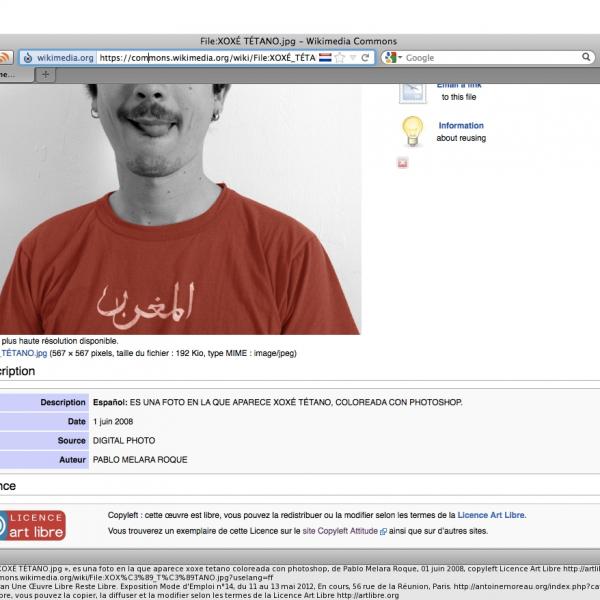600x600 pixels.
Task: Click the XOXÉ TÉTANO photo preview
Action: pos(180,209)
